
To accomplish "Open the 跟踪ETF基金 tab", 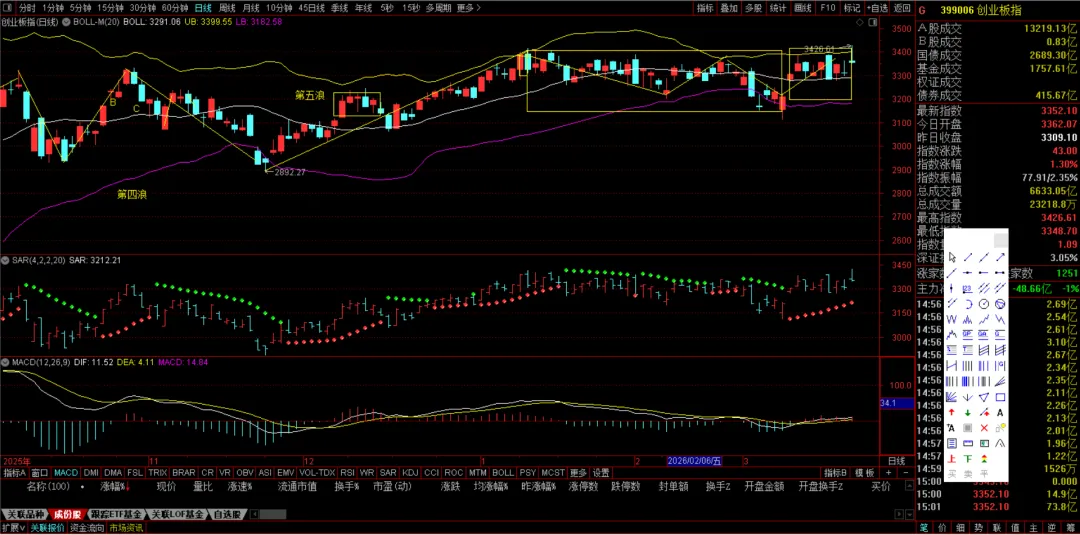I will [x=116, y=514].
